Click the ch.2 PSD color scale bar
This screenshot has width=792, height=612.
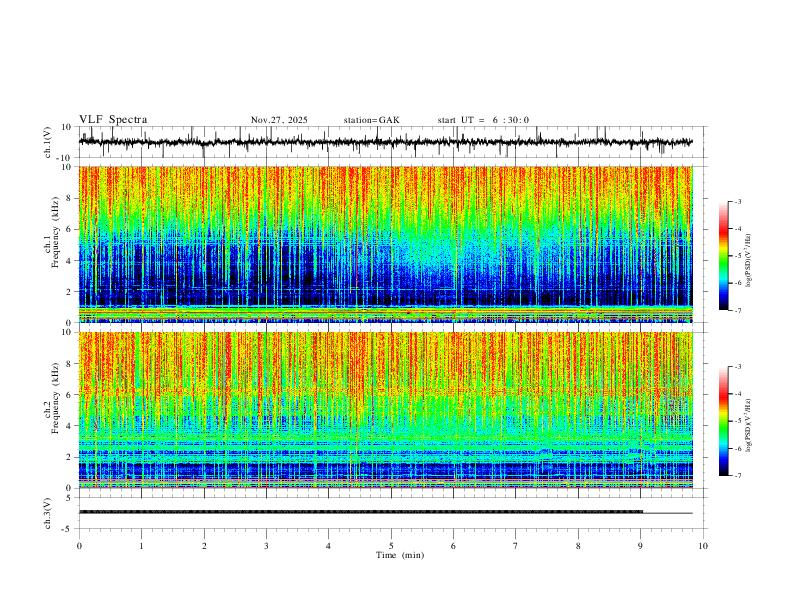click(x=724, y=421)
